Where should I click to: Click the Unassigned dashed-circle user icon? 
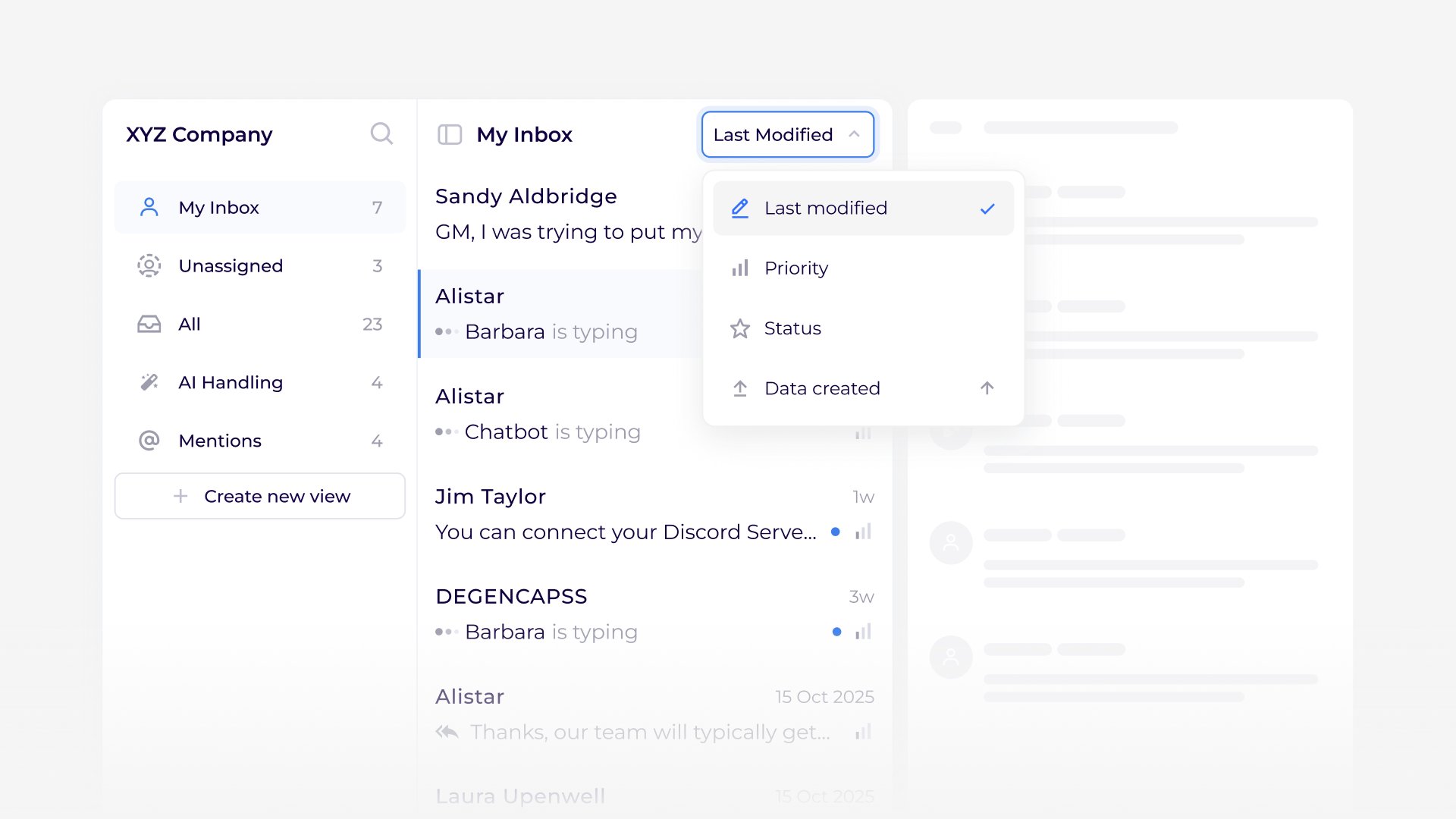click(x=149, y=265)
